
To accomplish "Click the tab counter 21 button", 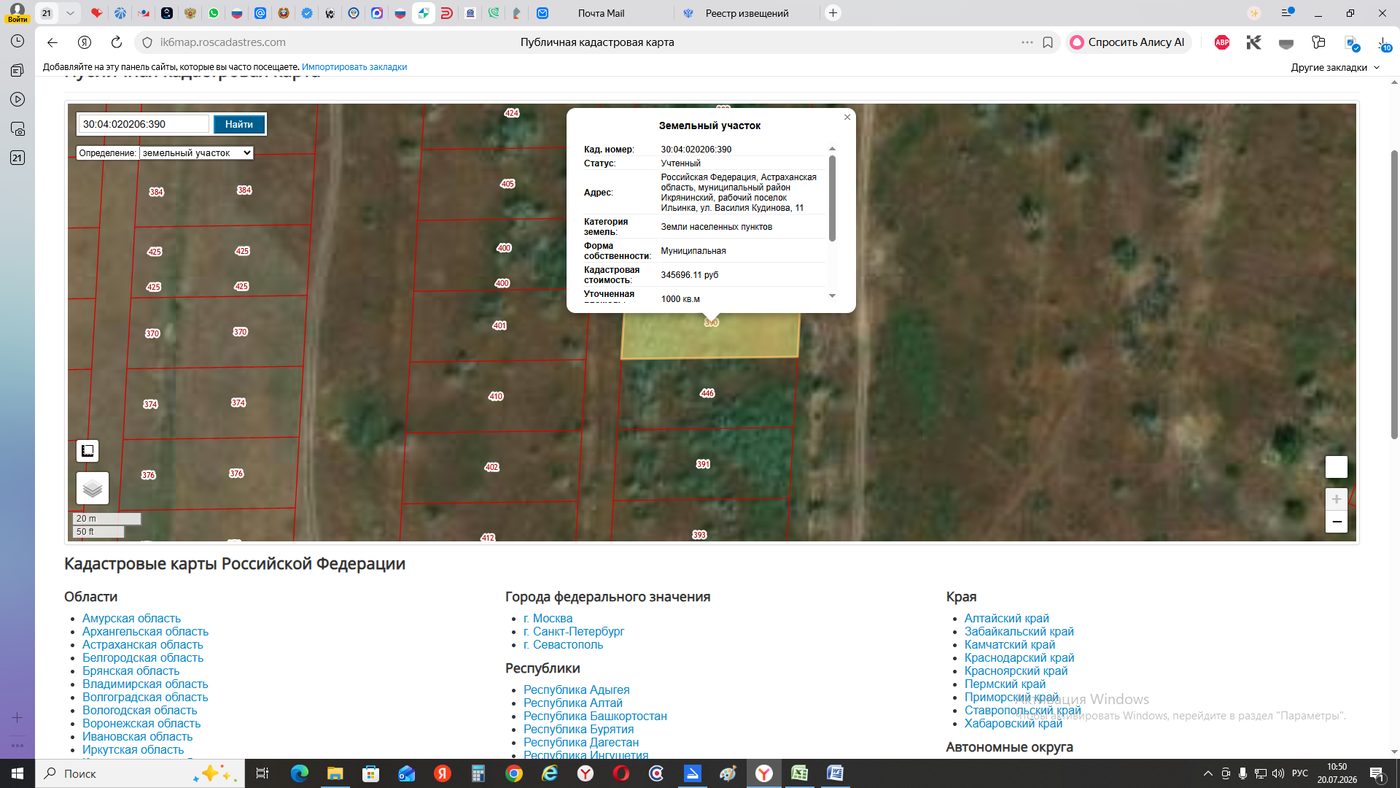I will (x=47, y=13).
